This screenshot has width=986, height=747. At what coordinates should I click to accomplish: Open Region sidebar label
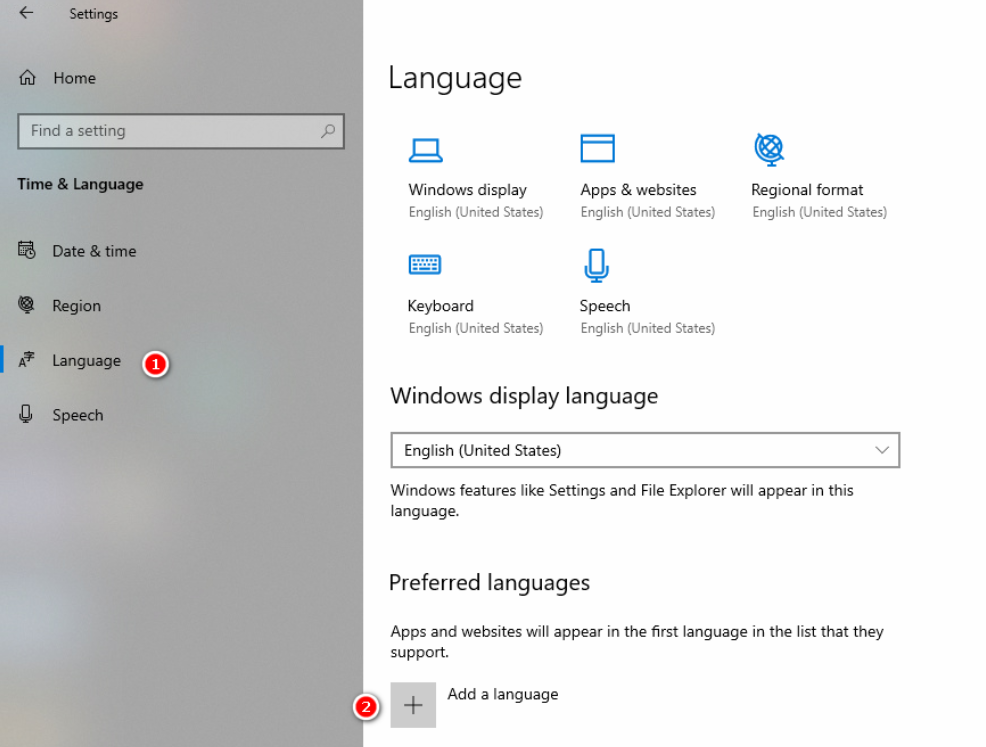pos(76,306)
